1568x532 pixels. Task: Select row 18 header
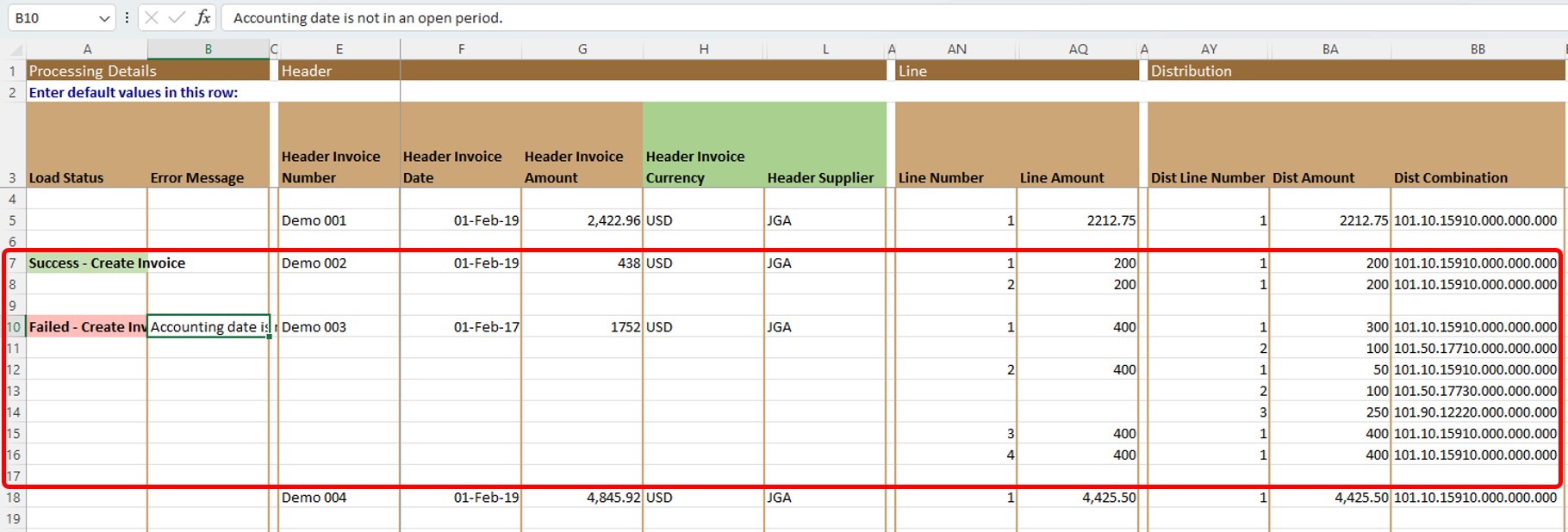12,498
